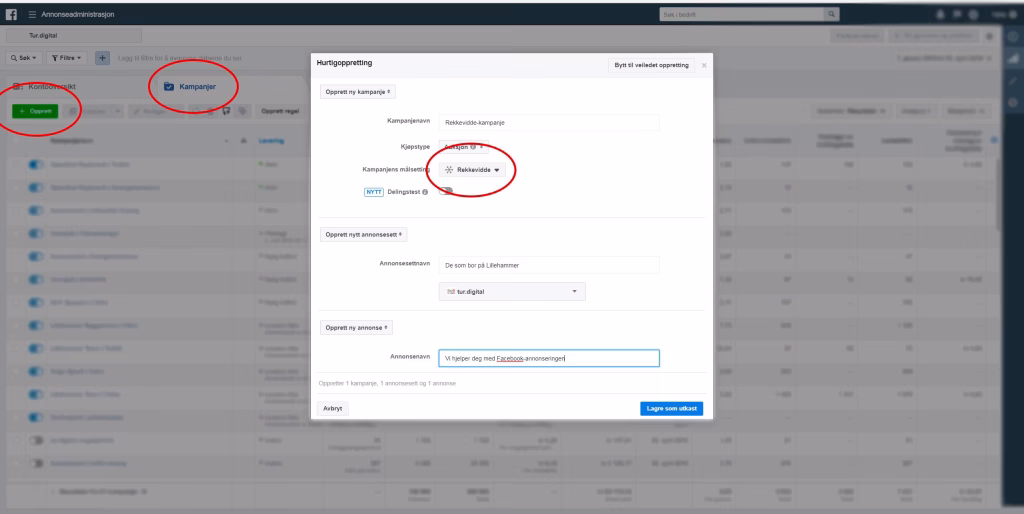Click the Søk i bedrift search field
Image resolution: width=1024 pixels, height=514 pixels.
tap(742, 14)
